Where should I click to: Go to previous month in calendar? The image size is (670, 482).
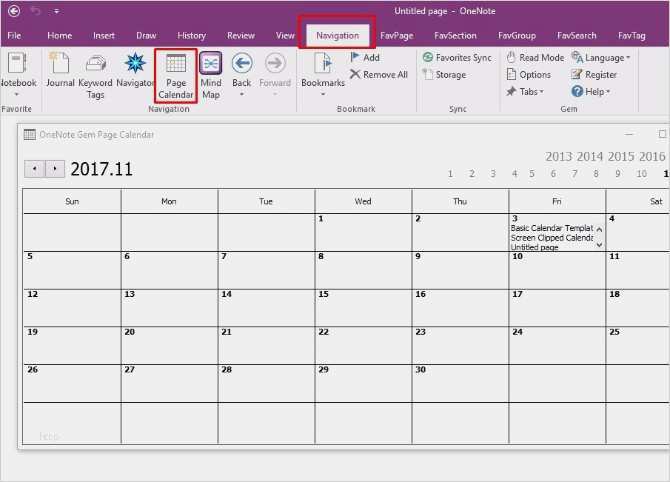pyautogui.click(x=35, y=169)
